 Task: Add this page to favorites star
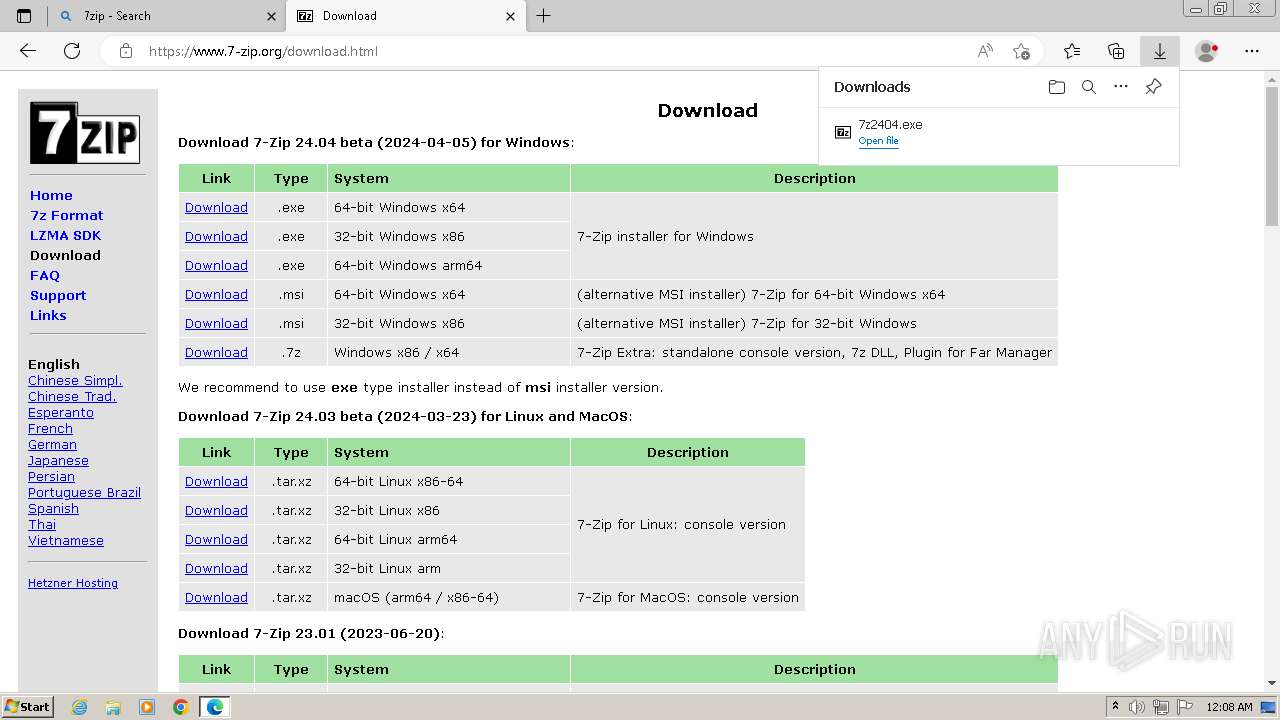pyautogui.click(x=1021, y=51)
